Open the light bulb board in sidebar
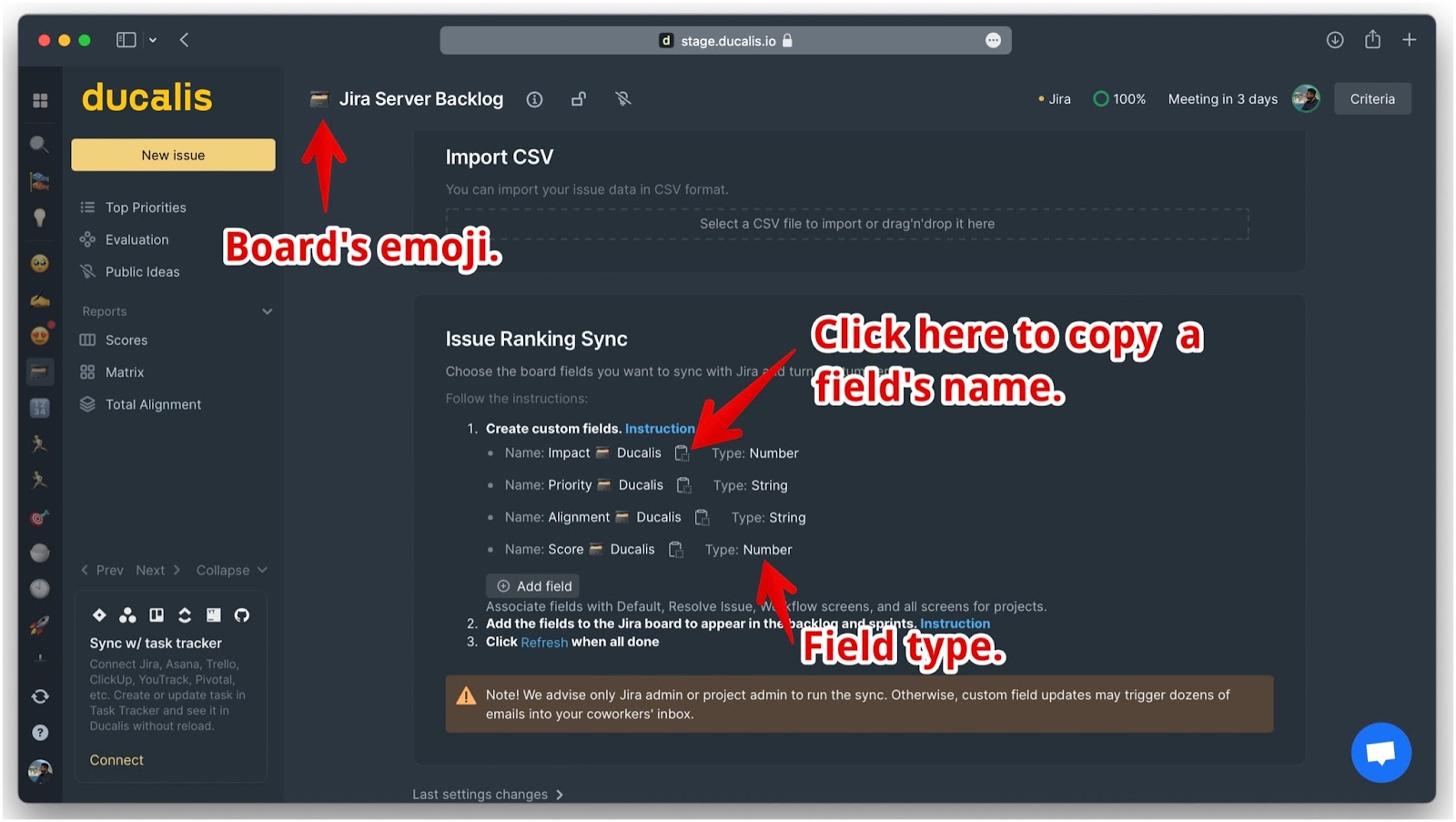The width and height of the screenshot is (1456, 822). 39,218
